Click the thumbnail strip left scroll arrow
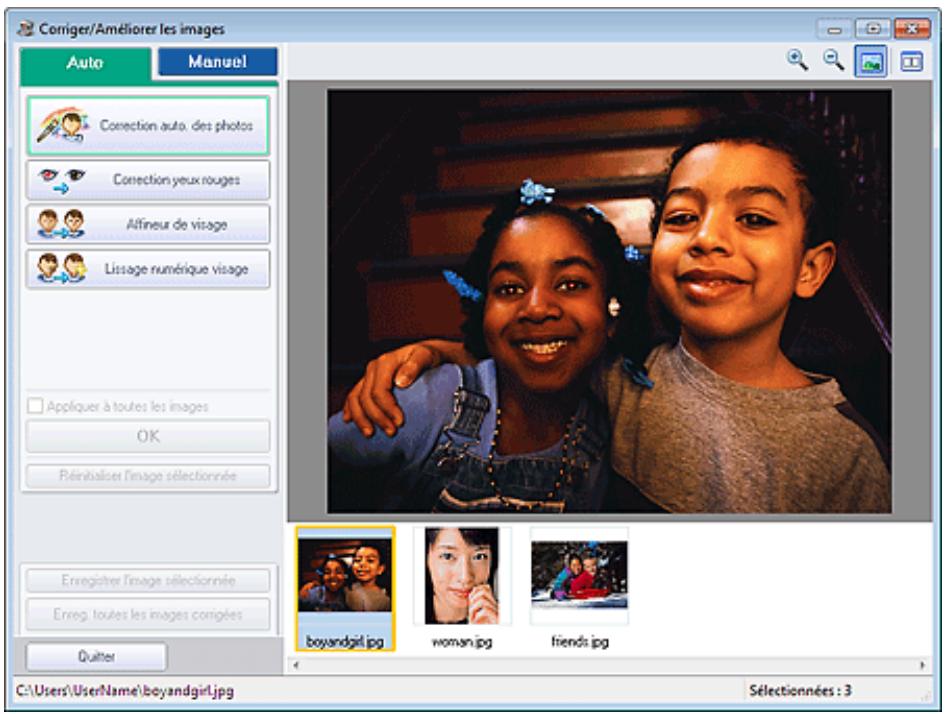The image size is (945, 714). tap(295, 665)
